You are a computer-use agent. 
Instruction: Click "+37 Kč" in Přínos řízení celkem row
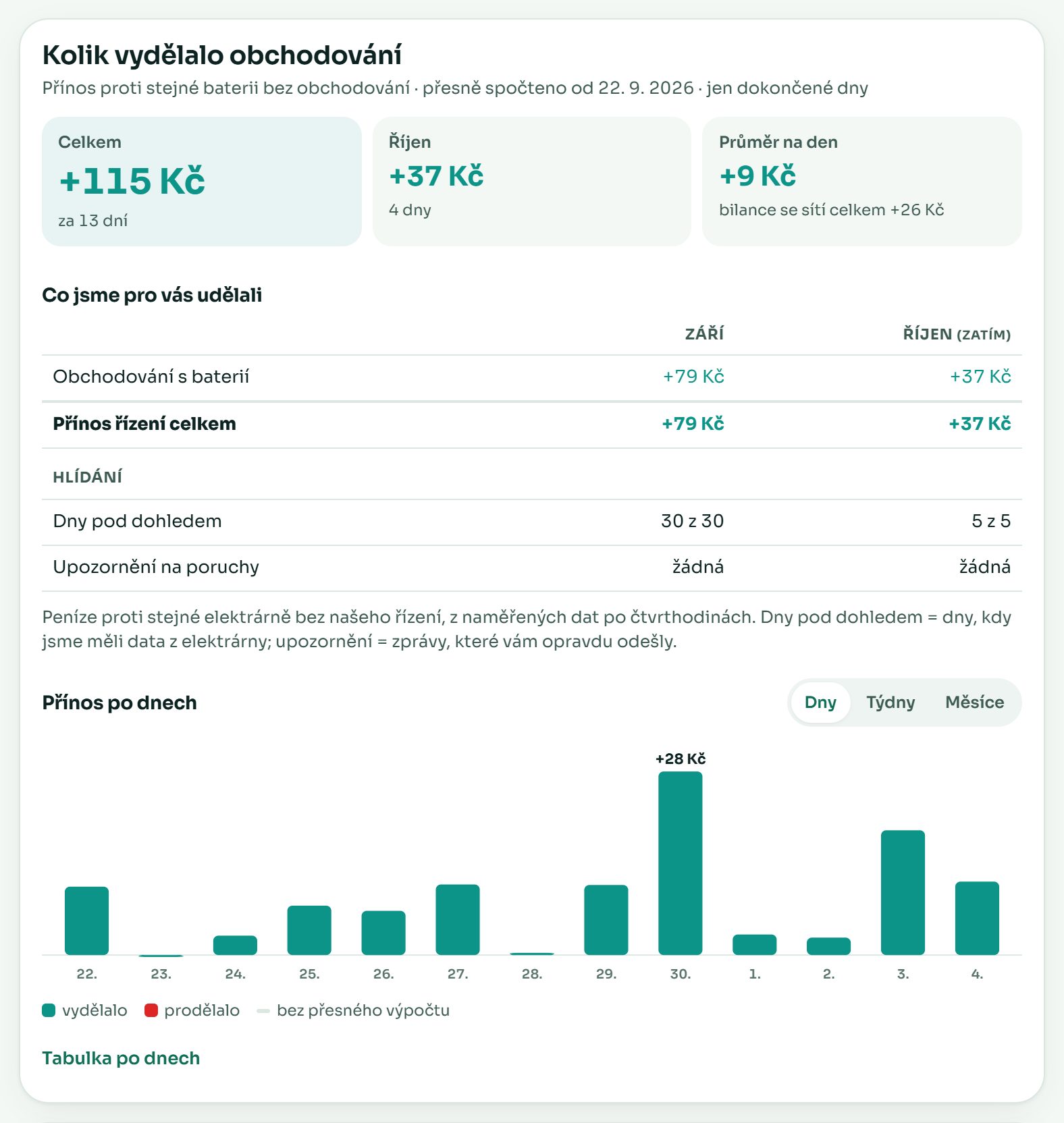980,424
